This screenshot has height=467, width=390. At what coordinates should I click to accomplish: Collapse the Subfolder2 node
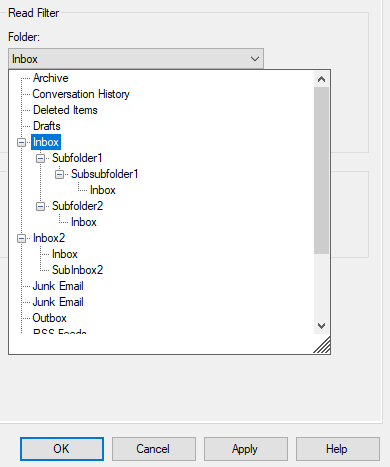point(40,206)
